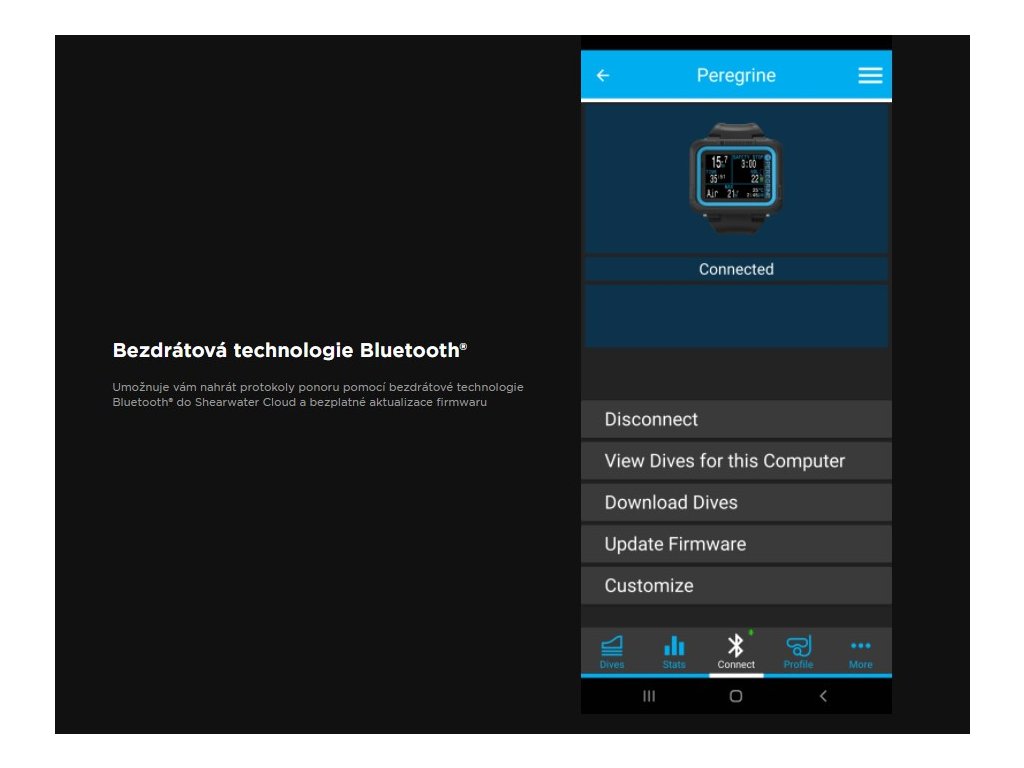Tap the Android home button icon
1024x768 pixels.
tap(736, 696)
